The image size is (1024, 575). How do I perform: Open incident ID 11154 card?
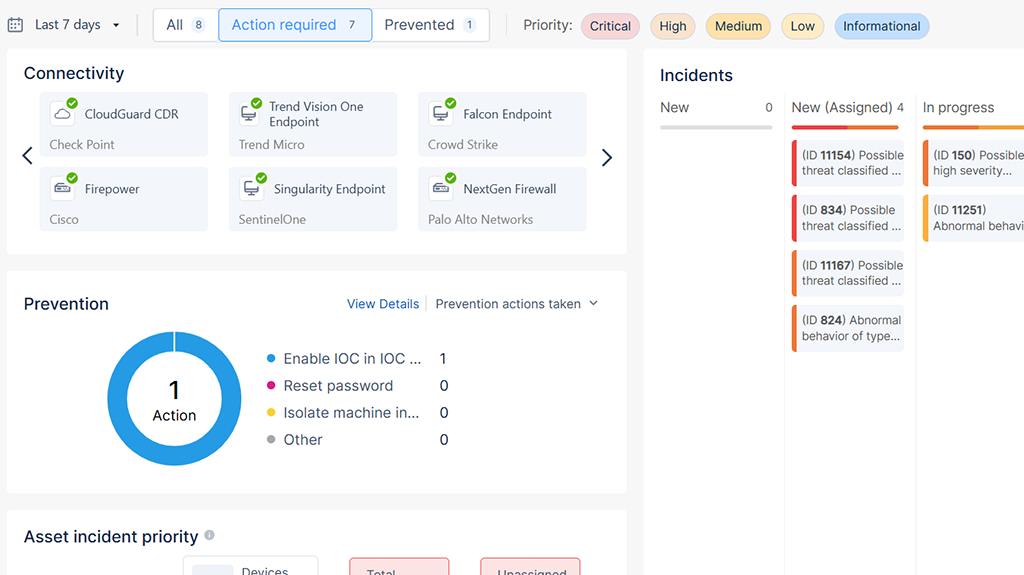(850, 163)
